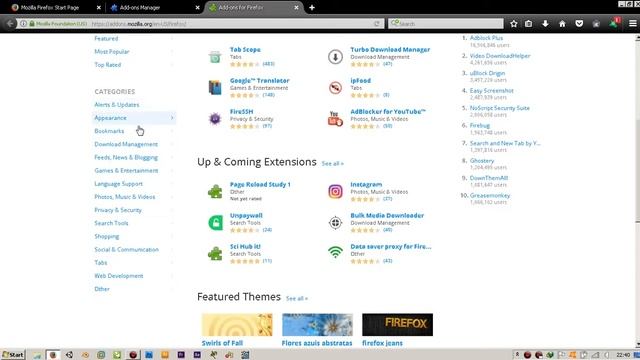
Task: Open the Flores azuis abstratas theme thumbnail
Action: click(x=317, y=325)
